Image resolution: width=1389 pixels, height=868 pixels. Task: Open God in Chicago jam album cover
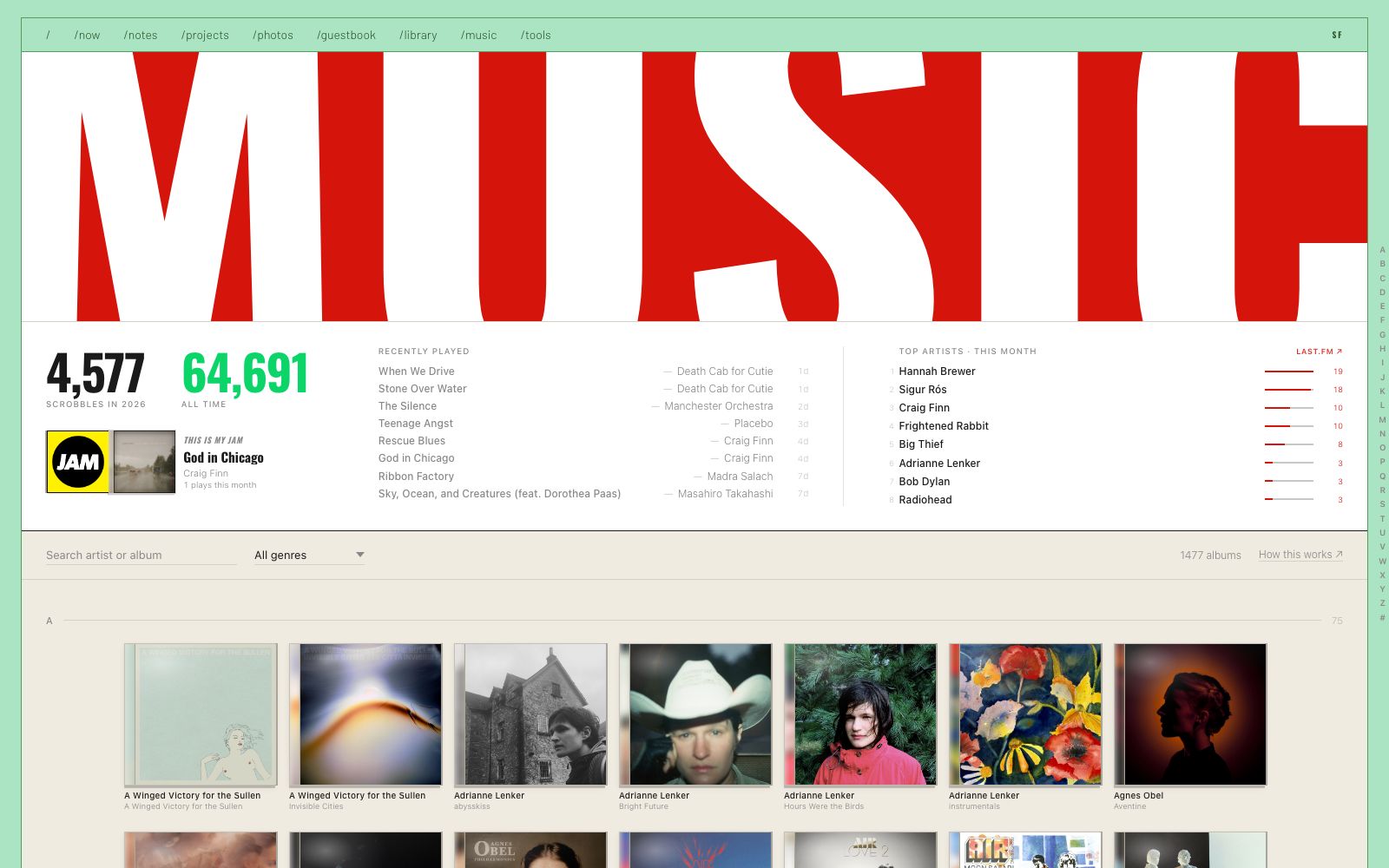pos(144,462)
